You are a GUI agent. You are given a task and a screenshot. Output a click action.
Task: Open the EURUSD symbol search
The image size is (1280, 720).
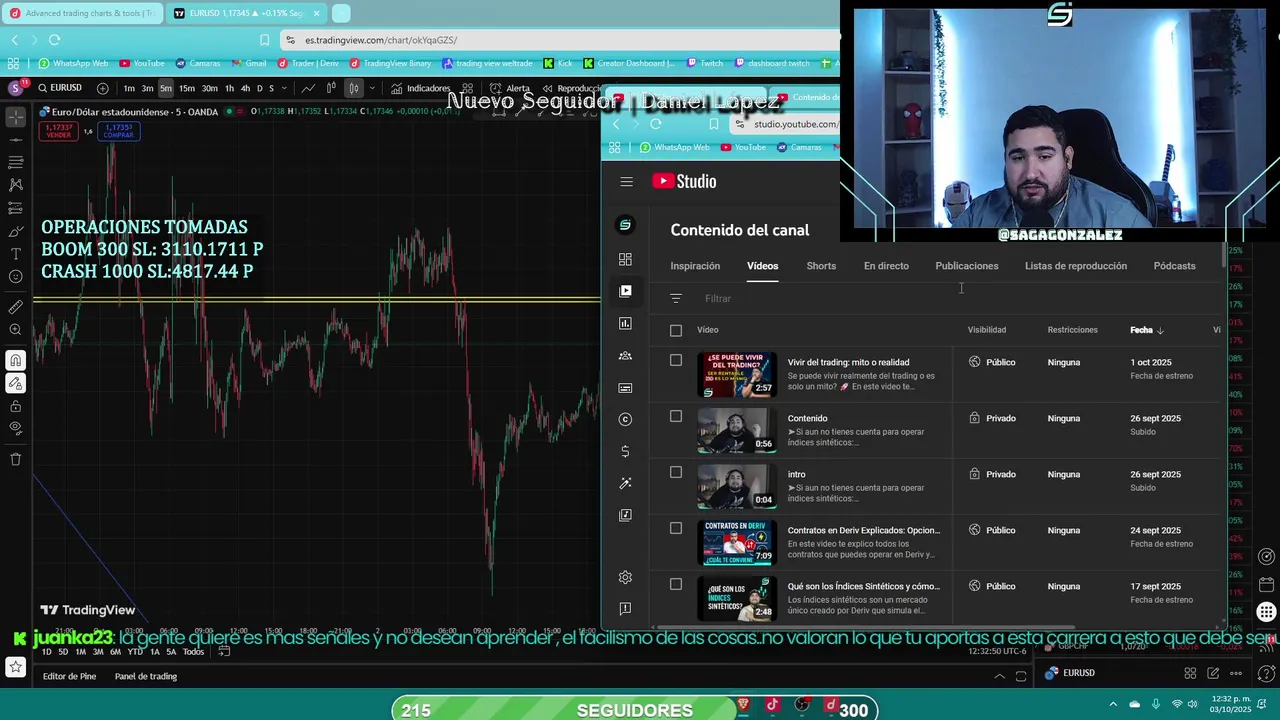(60, 88)
